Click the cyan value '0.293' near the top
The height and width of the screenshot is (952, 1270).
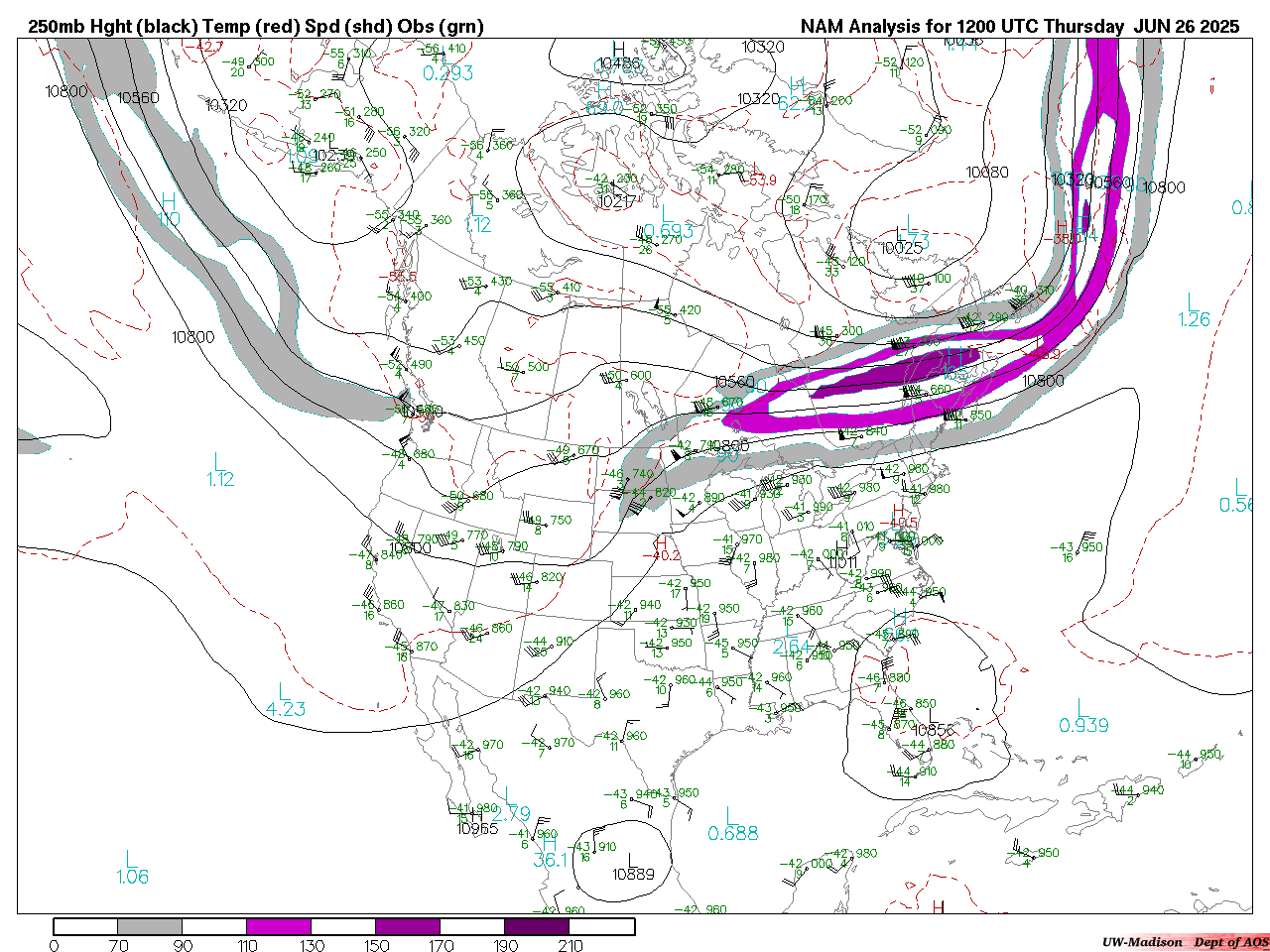pyautogui.click(x=448, y=73)
